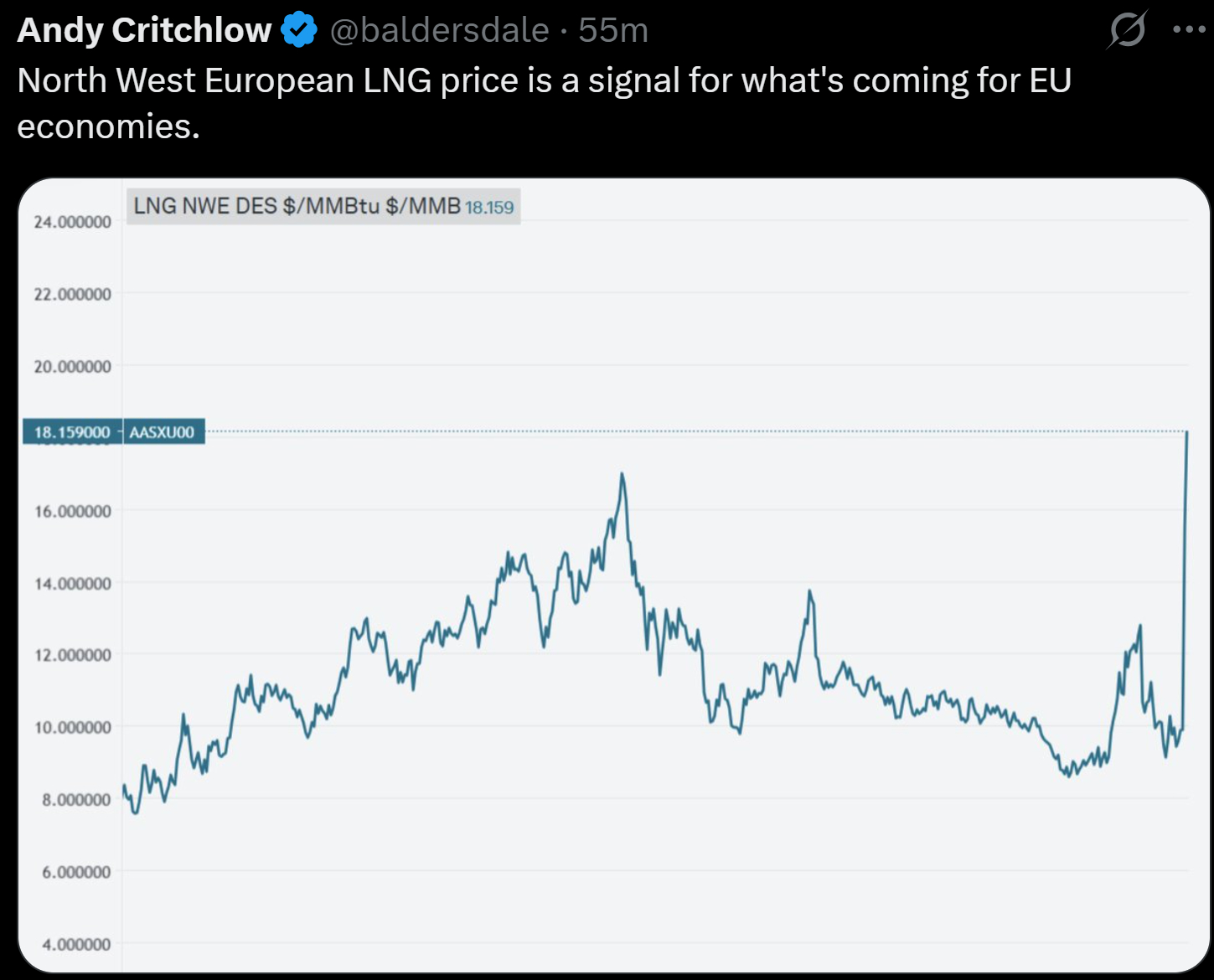Click the Grok explain post icon
1214x980 pixels.
[1127, 31]
